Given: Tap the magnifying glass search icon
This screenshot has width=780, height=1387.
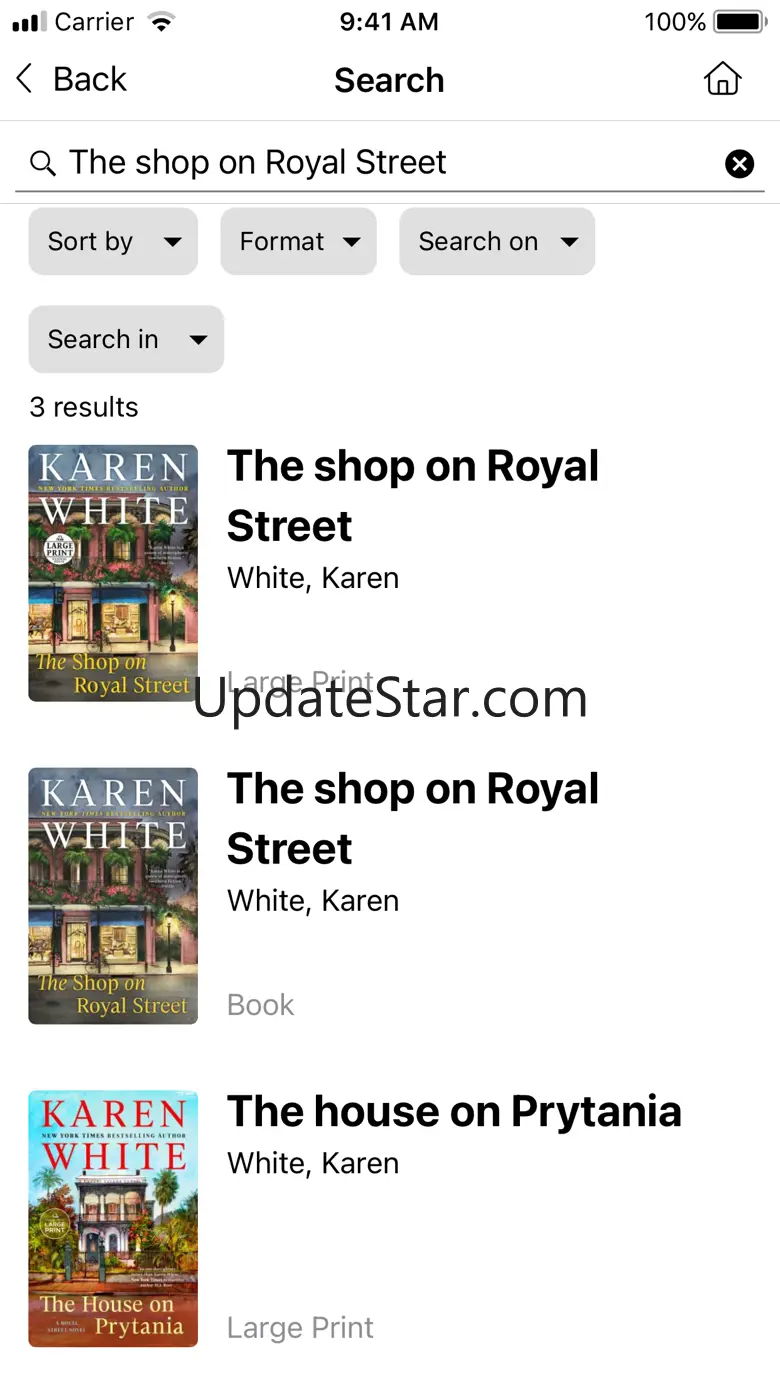Looking at the screenshot, I should (42, 163).
